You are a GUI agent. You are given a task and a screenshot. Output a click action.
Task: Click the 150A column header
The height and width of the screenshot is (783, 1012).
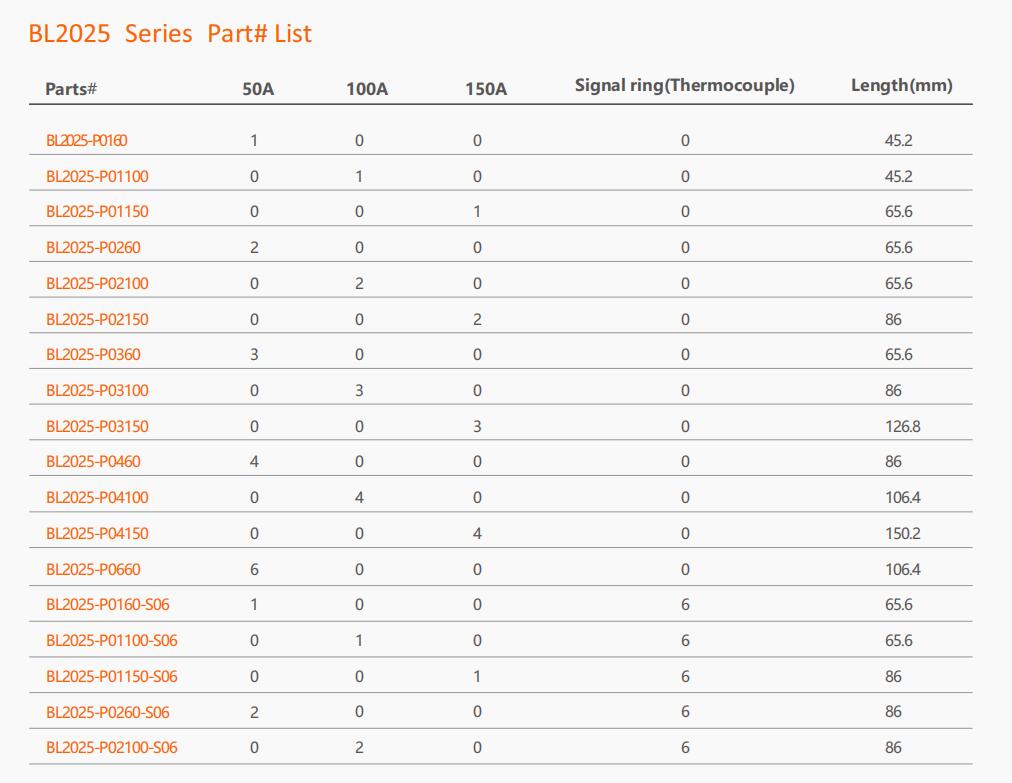[x=486, y=89]
